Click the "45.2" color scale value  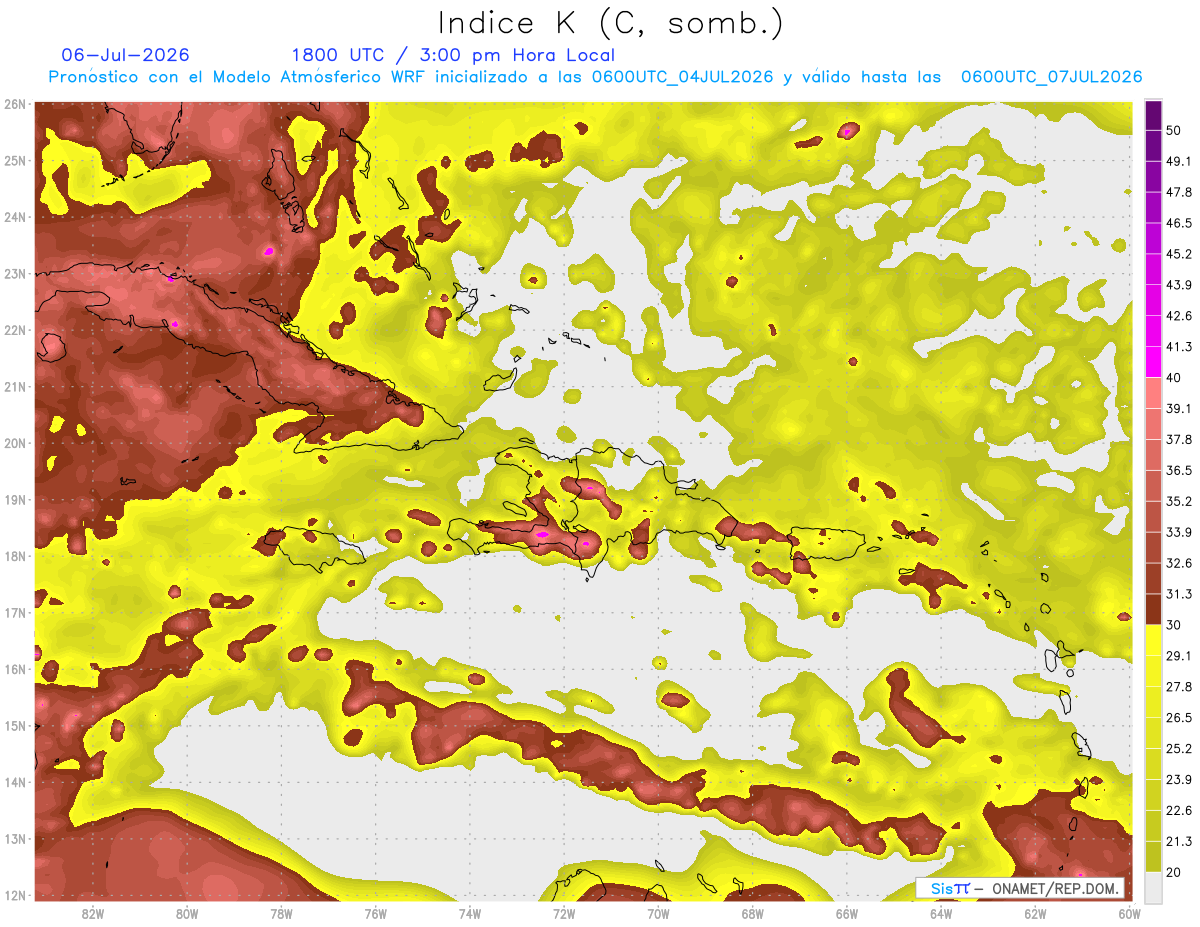point(1178,254)
